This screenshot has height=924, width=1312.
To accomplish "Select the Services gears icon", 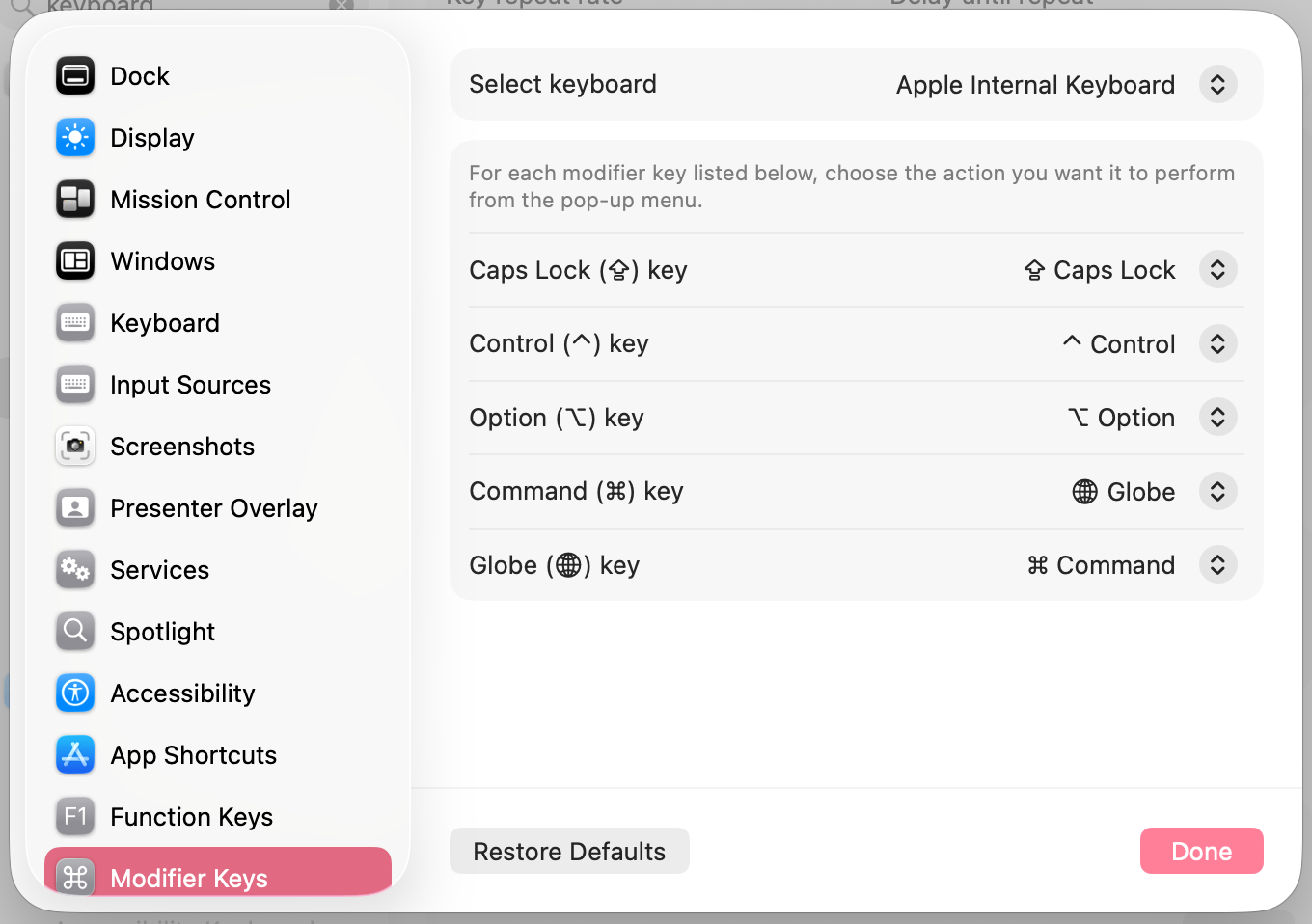I will [x=75, y=570].
